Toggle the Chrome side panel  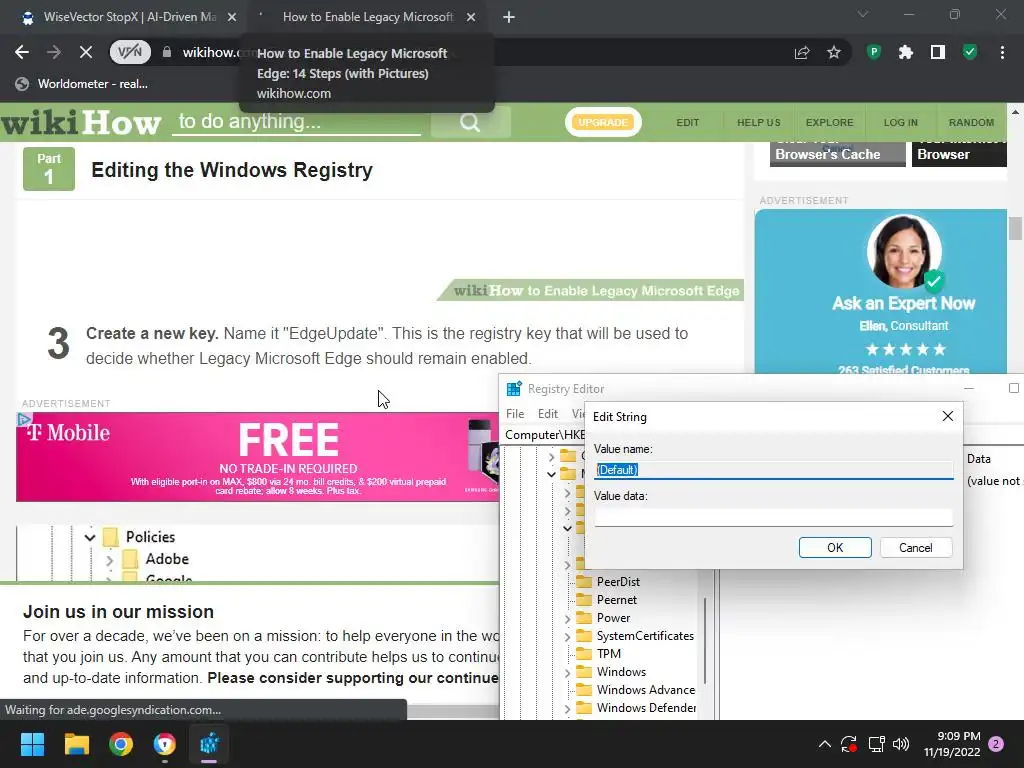click(938, 52)
